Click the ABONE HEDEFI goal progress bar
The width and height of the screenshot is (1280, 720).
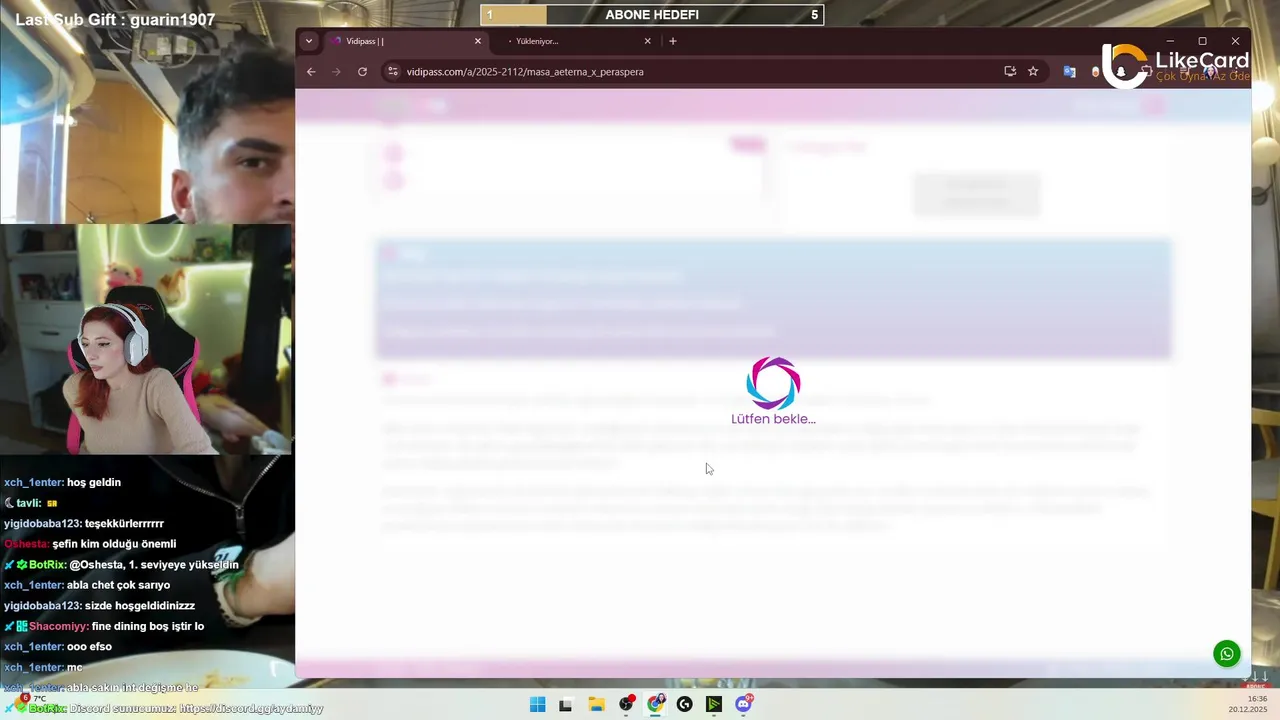(651, 15)
